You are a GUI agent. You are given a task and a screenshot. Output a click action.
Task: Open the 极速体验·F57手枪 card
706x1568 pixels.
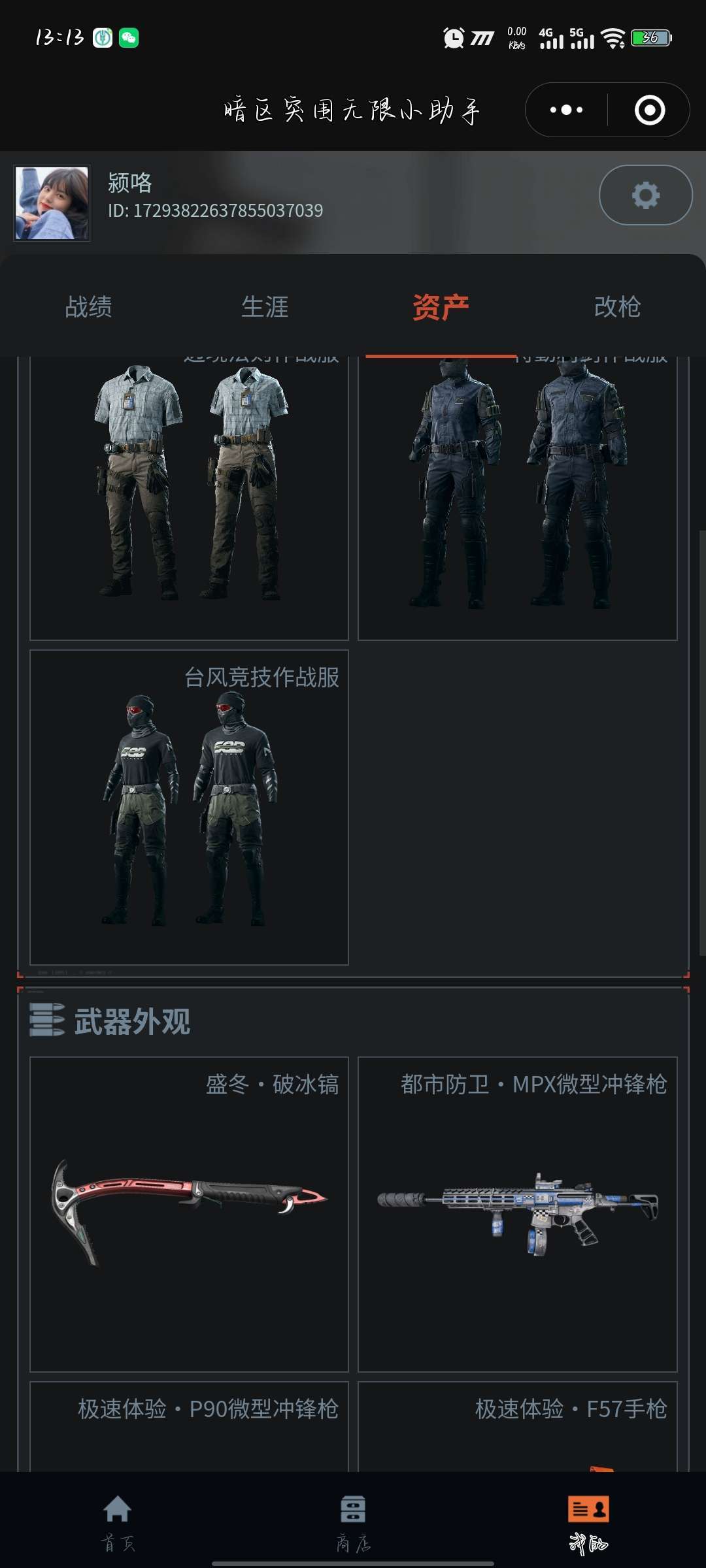(x=518, y=1426)
